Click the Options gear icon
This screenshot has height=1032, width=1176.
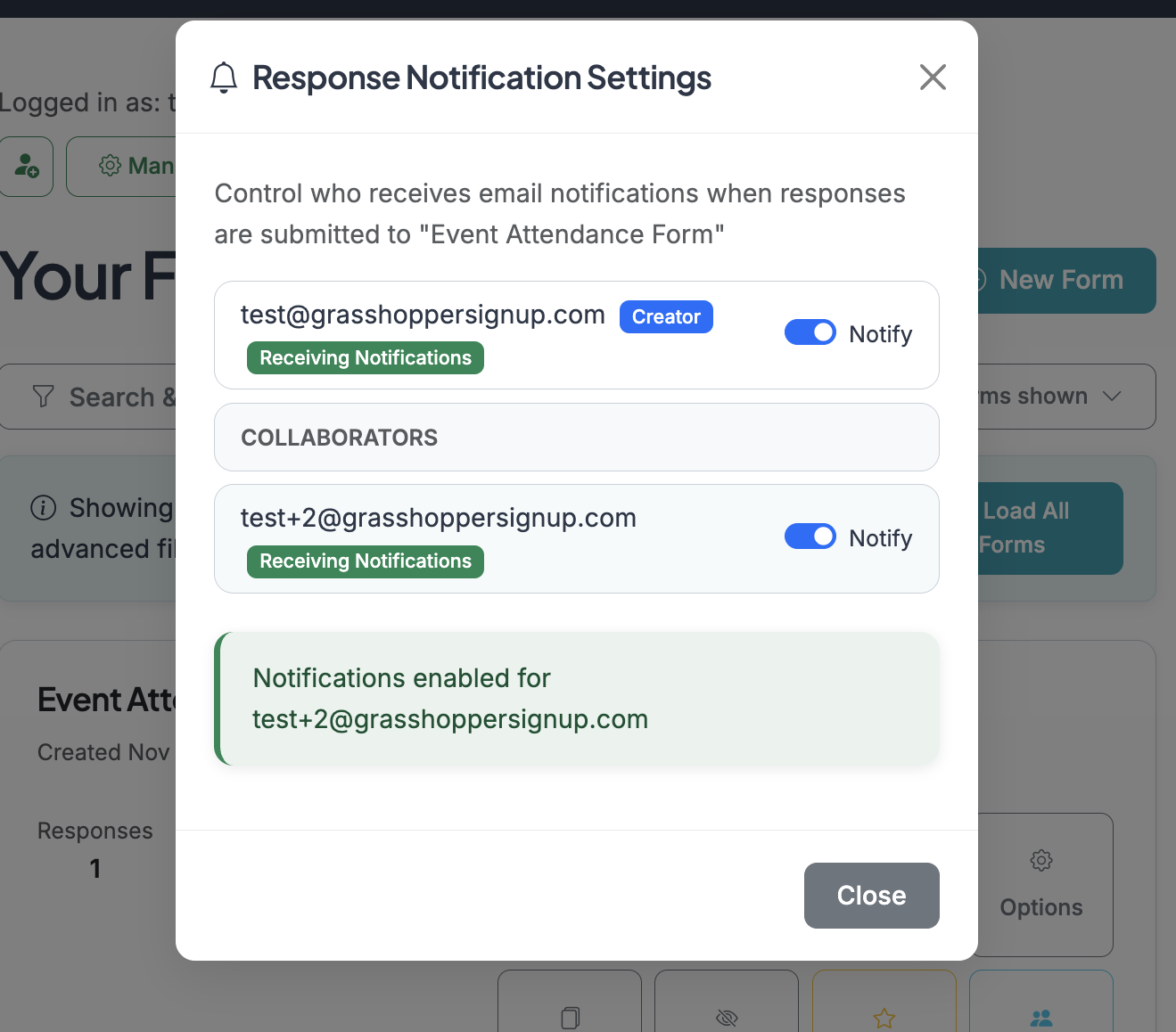click(x=1040, y=861)
